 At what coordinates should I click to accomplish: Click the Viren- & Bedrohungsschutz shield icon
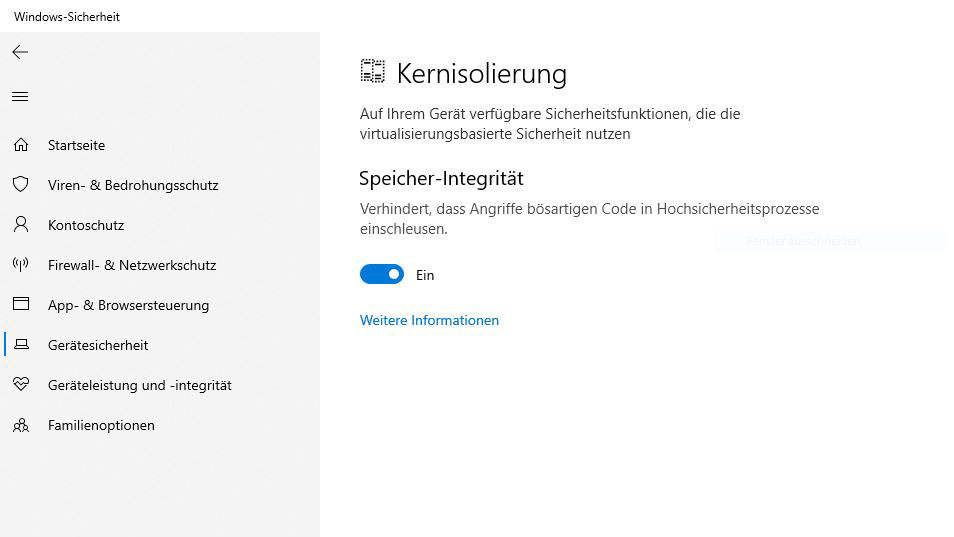tap(20, 185)
